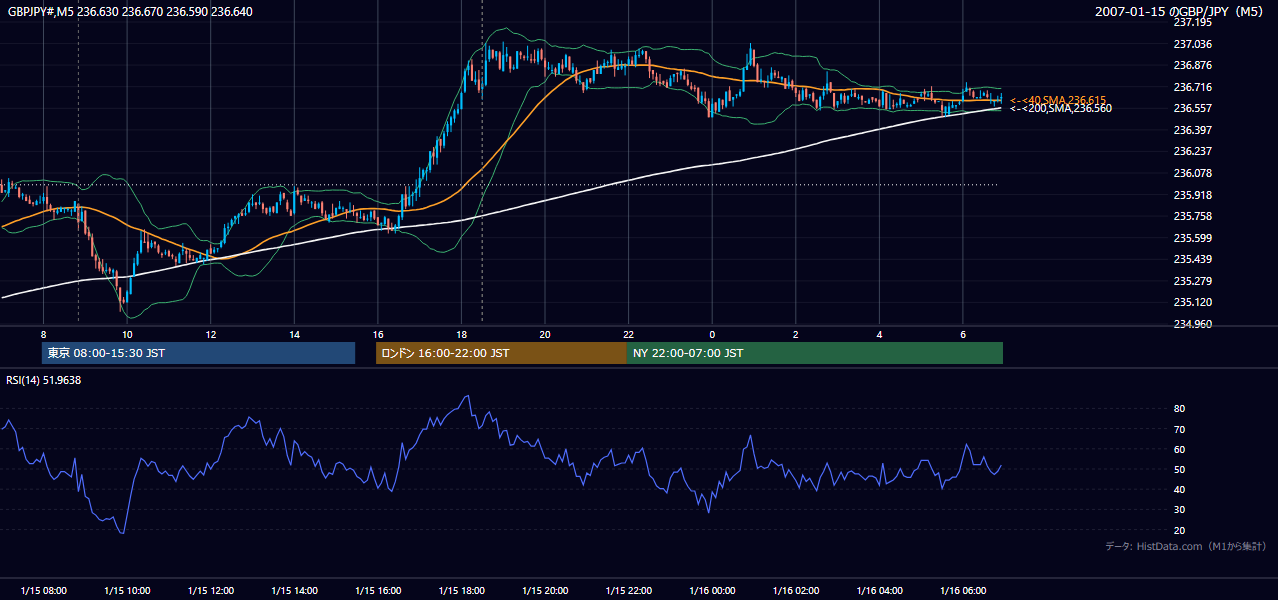Image resolution: width=1278 pixels, height=600 pixels.
Task: Click the 1/16 04:00 date label
Action: coord(878,591)
